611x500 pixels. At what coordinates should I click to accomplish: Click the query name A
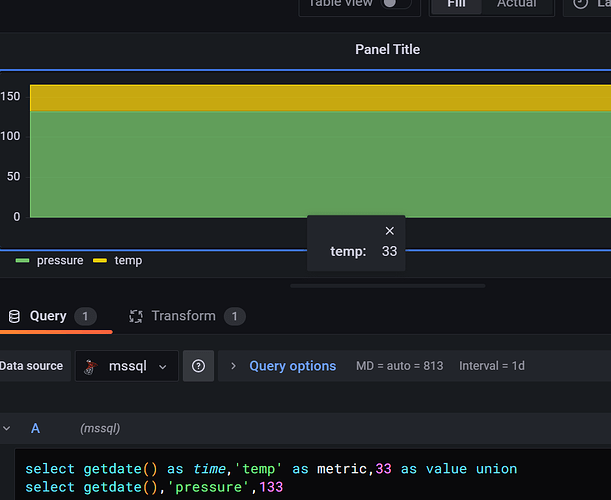tap(35, 428)
